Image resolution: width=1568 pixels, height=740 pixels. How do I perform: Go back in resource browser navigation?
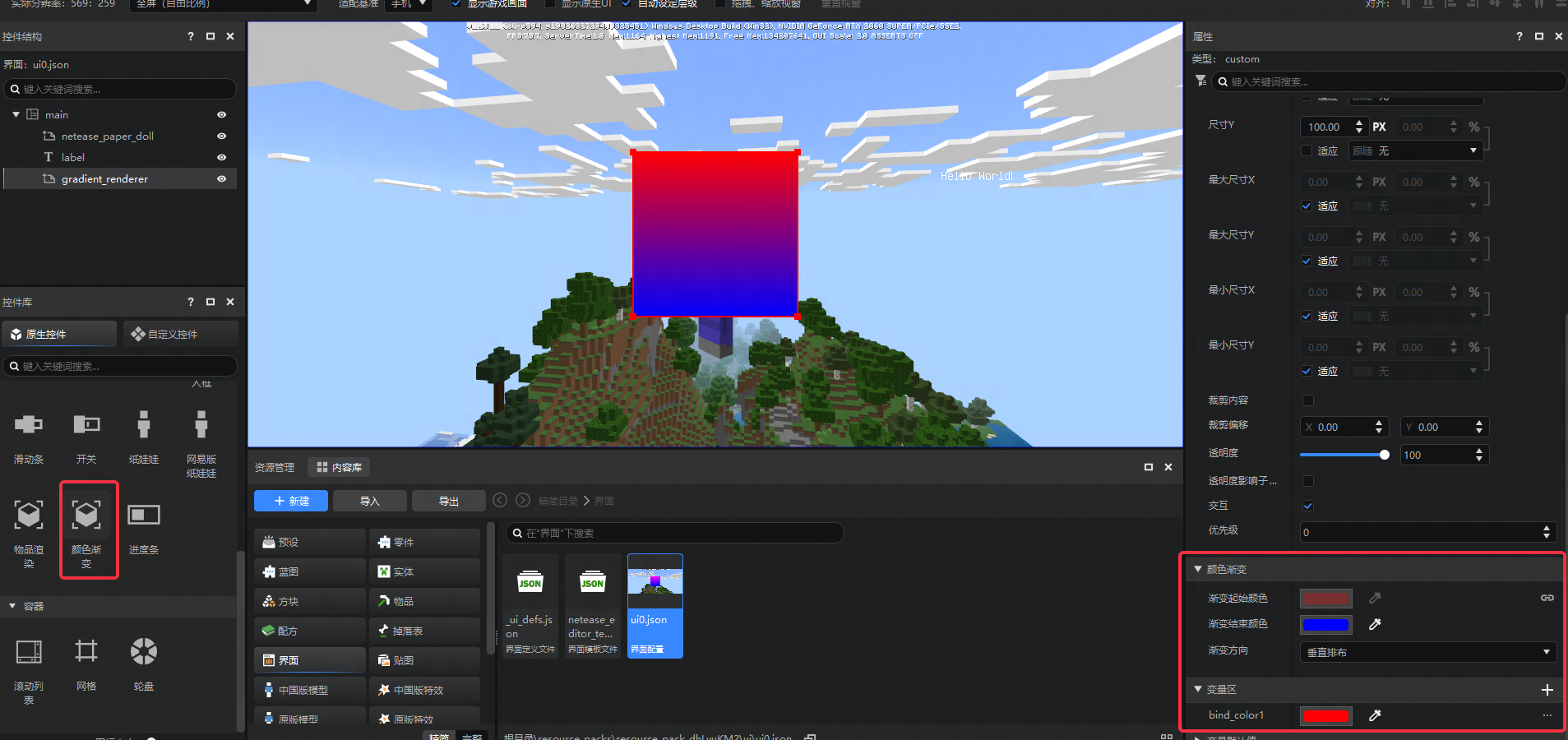click(x=500, y=500)
